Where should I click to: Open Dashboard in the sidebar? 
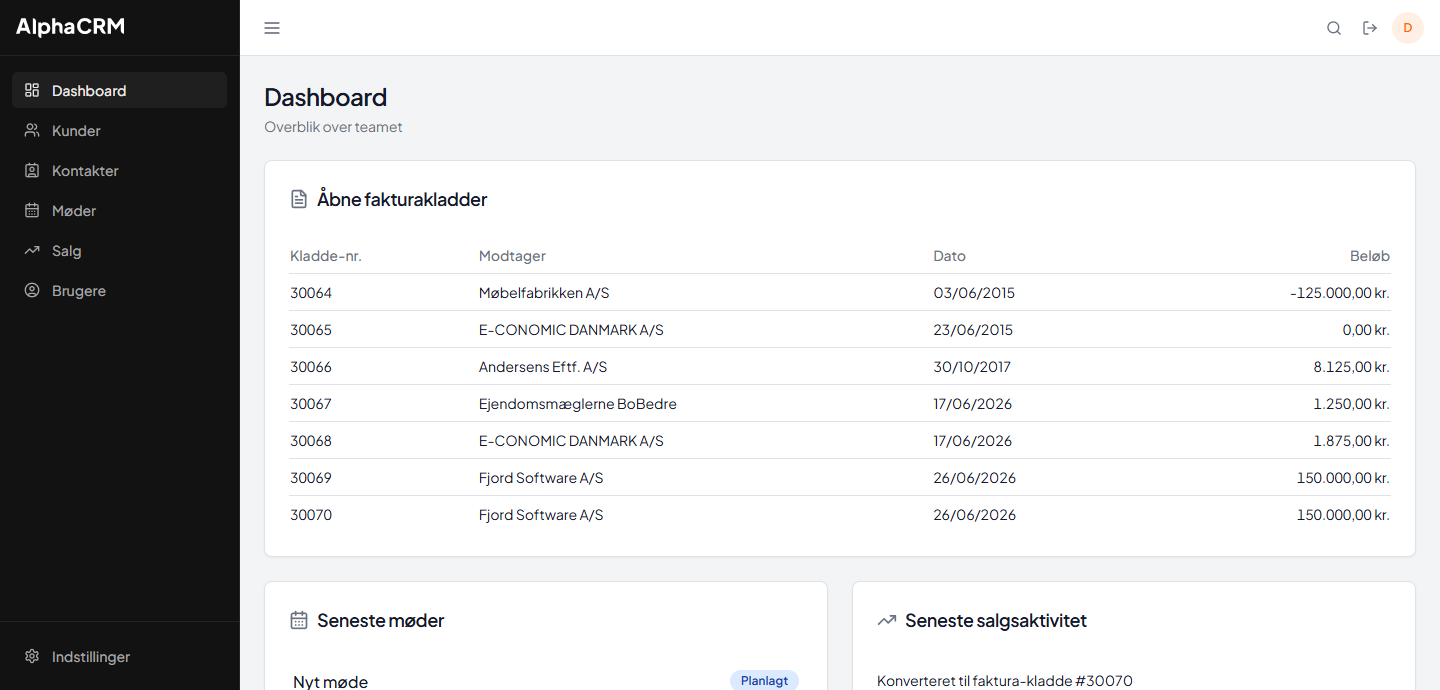click(120, 90)
